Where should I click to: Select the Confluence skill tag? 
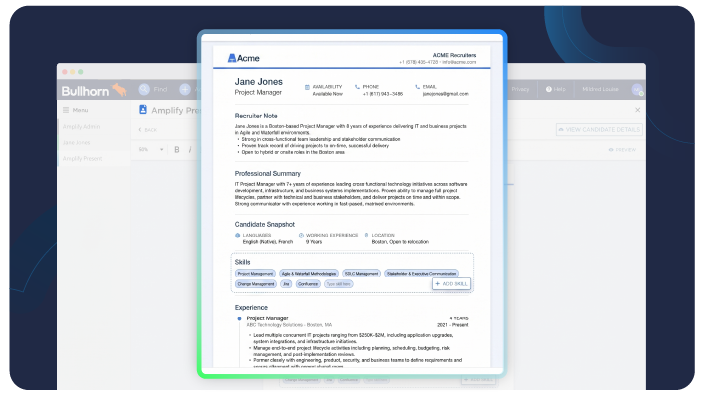point(308,284)
